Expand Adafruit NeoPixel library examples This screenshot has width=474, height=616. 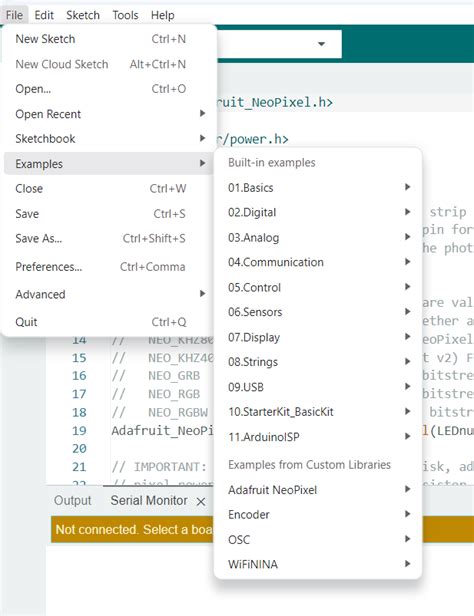(x=318, y=490)
